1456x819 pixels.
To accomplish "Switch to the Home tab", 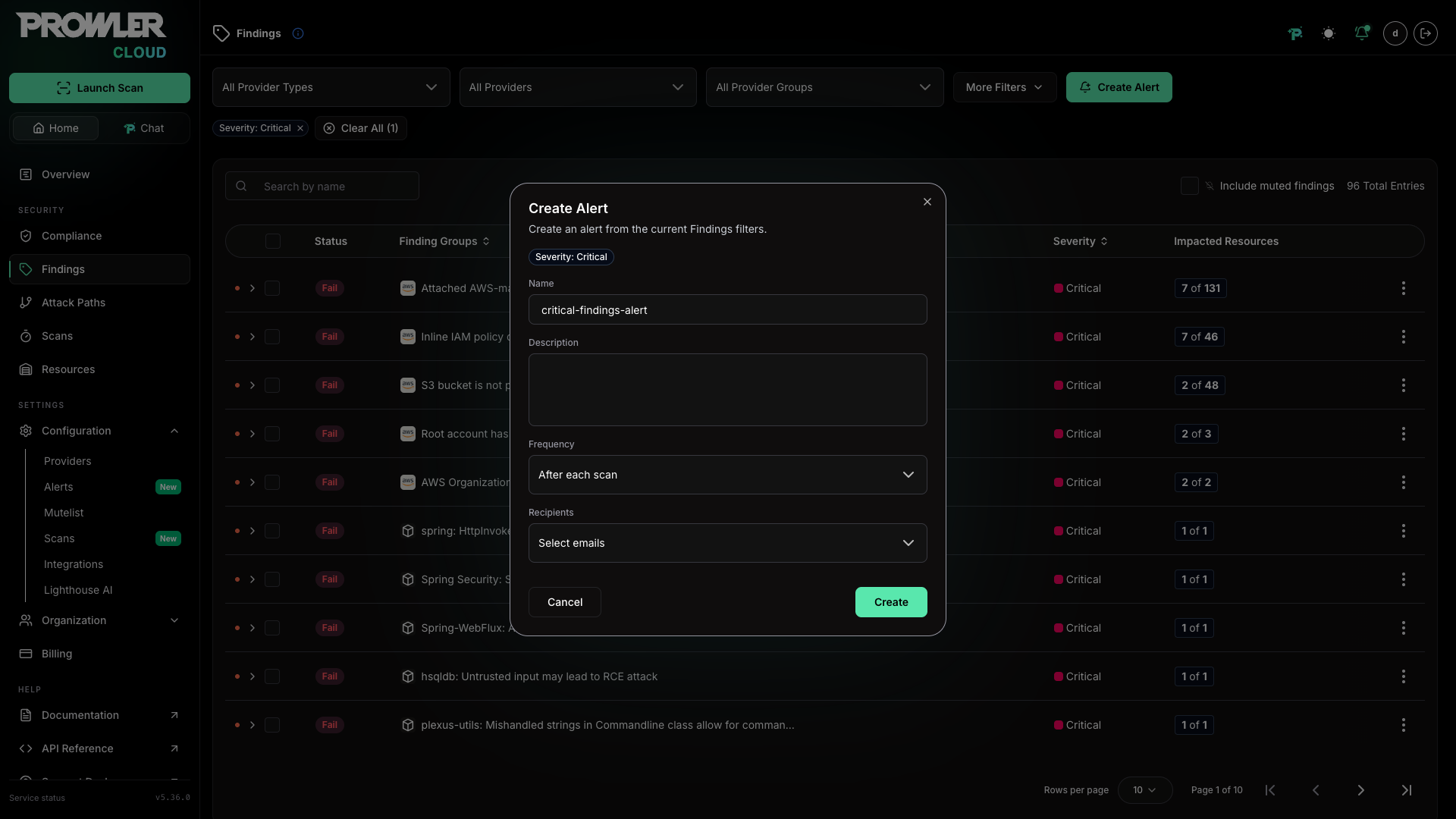I will point(56,128).
